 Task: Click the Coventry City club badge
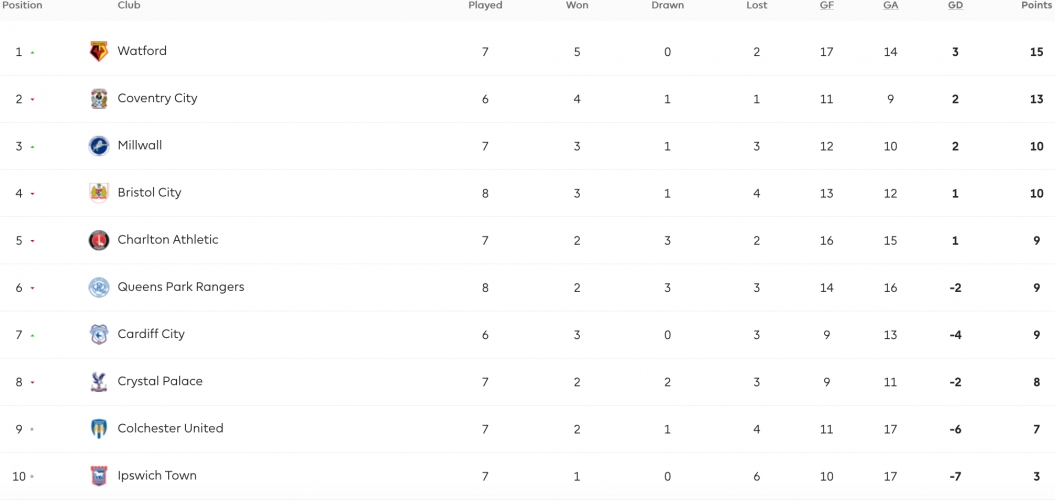[x=99, y=99]
